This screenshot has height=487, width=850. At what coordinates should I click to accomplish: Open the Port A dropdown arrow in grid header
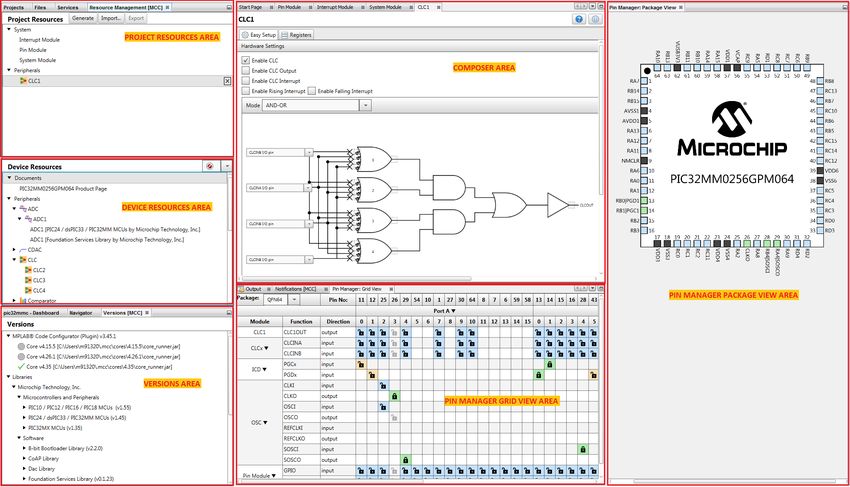coord(453,311)
